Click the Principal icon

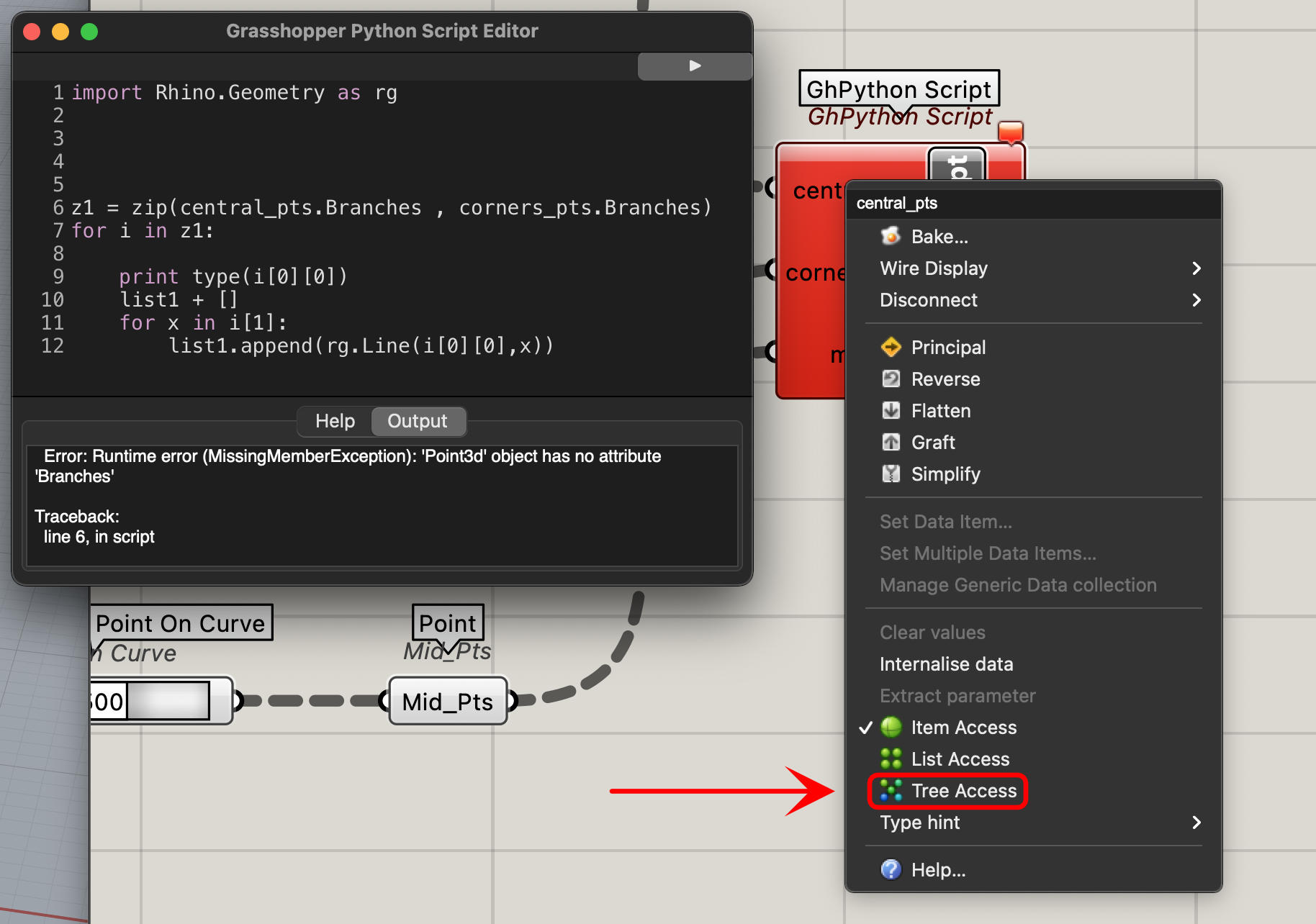891,347
